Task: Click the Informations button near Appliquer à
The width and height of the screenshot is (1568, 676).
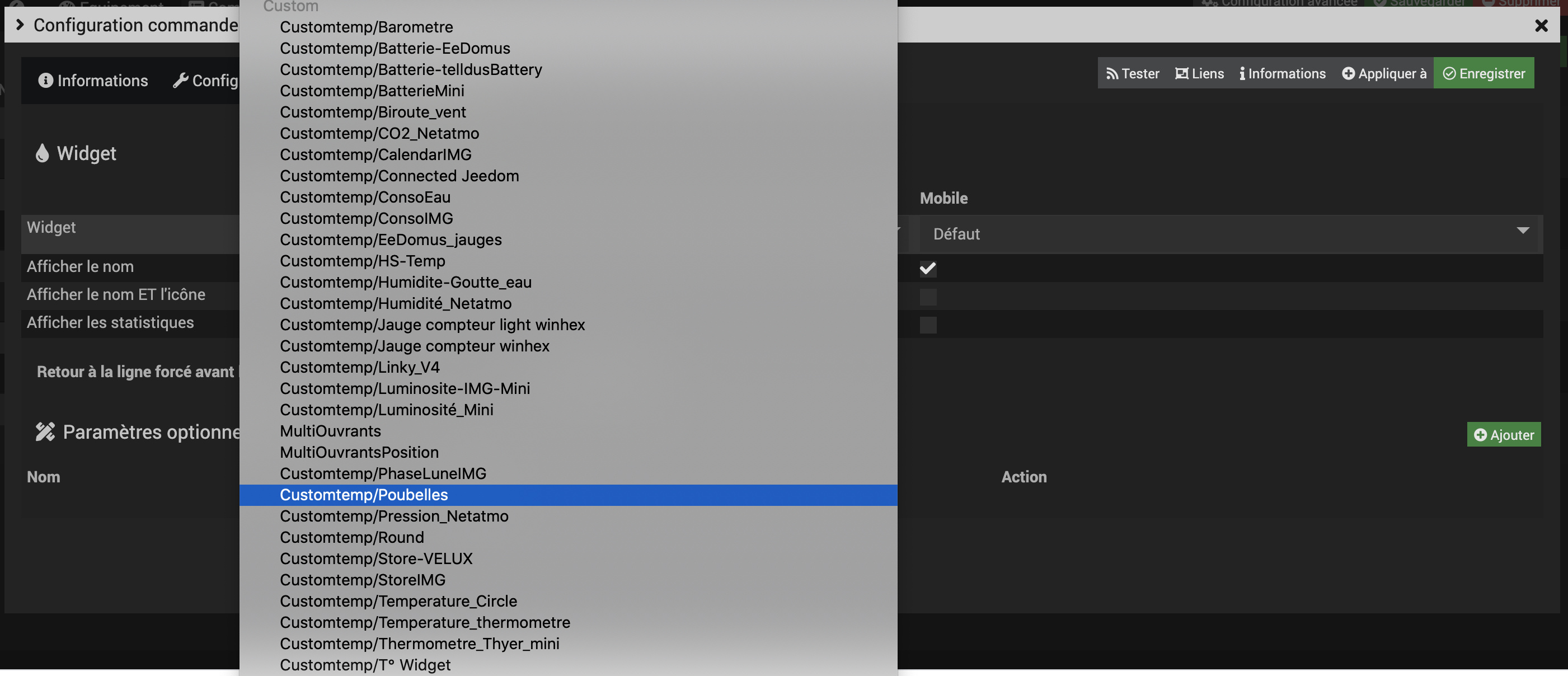Action: 1282,74
